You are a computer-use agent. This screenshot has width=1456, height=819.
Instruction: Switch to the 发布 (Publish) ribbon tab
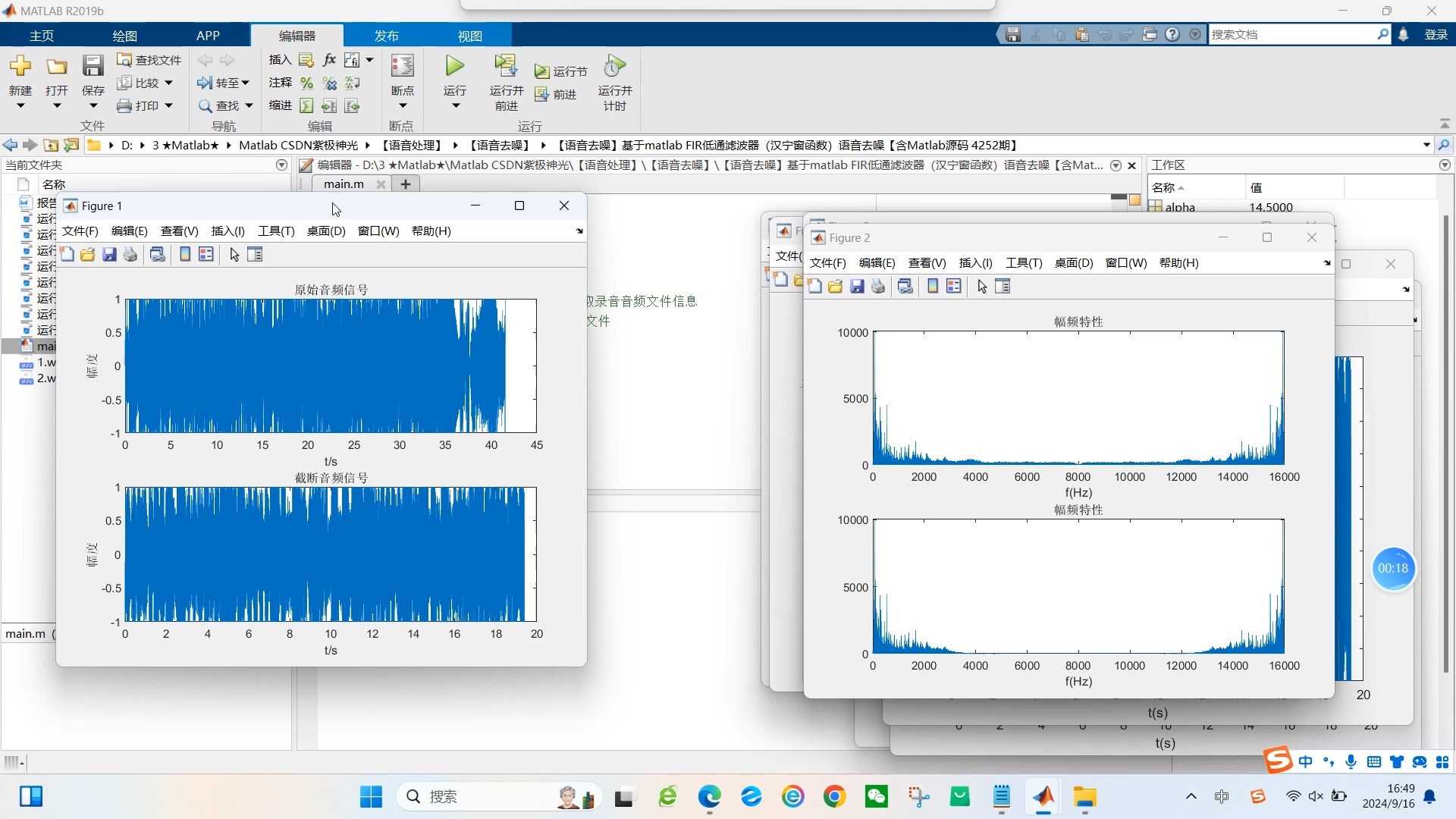386,36
